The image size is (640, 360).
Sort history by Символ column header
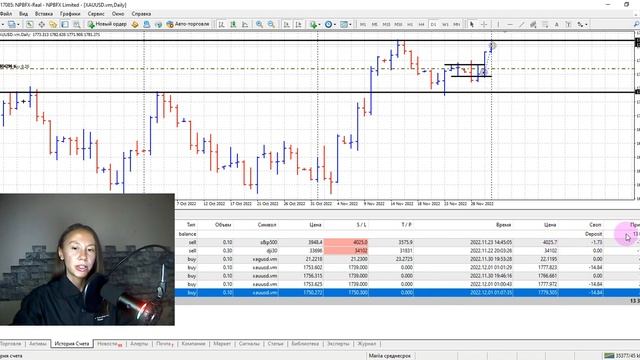coord(267,225)
